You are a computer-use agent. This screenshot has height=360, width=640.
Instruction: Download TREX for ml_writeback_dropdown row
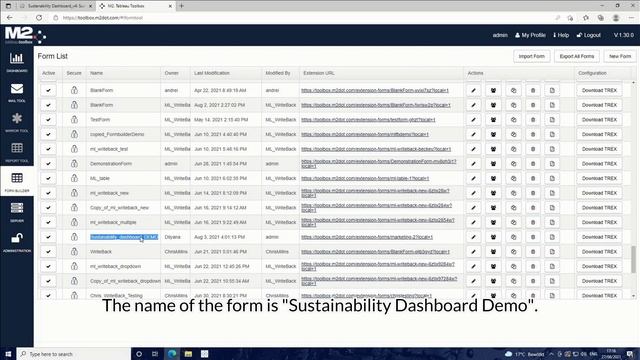point(599,266)
